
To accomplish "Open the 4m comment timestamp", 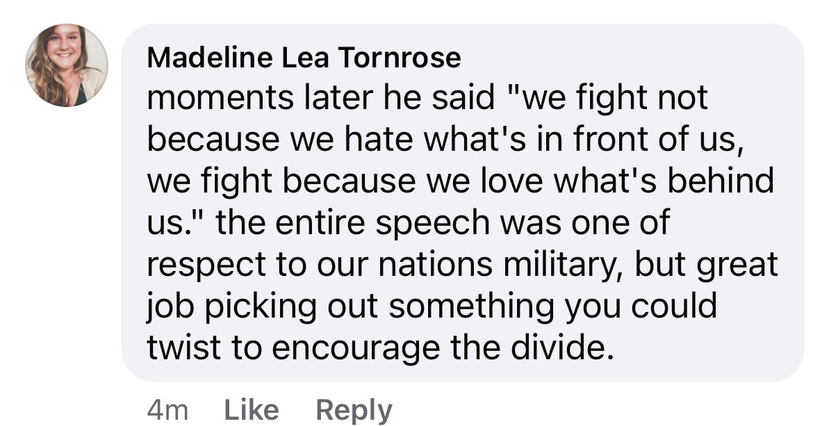I will pos(167,409).
